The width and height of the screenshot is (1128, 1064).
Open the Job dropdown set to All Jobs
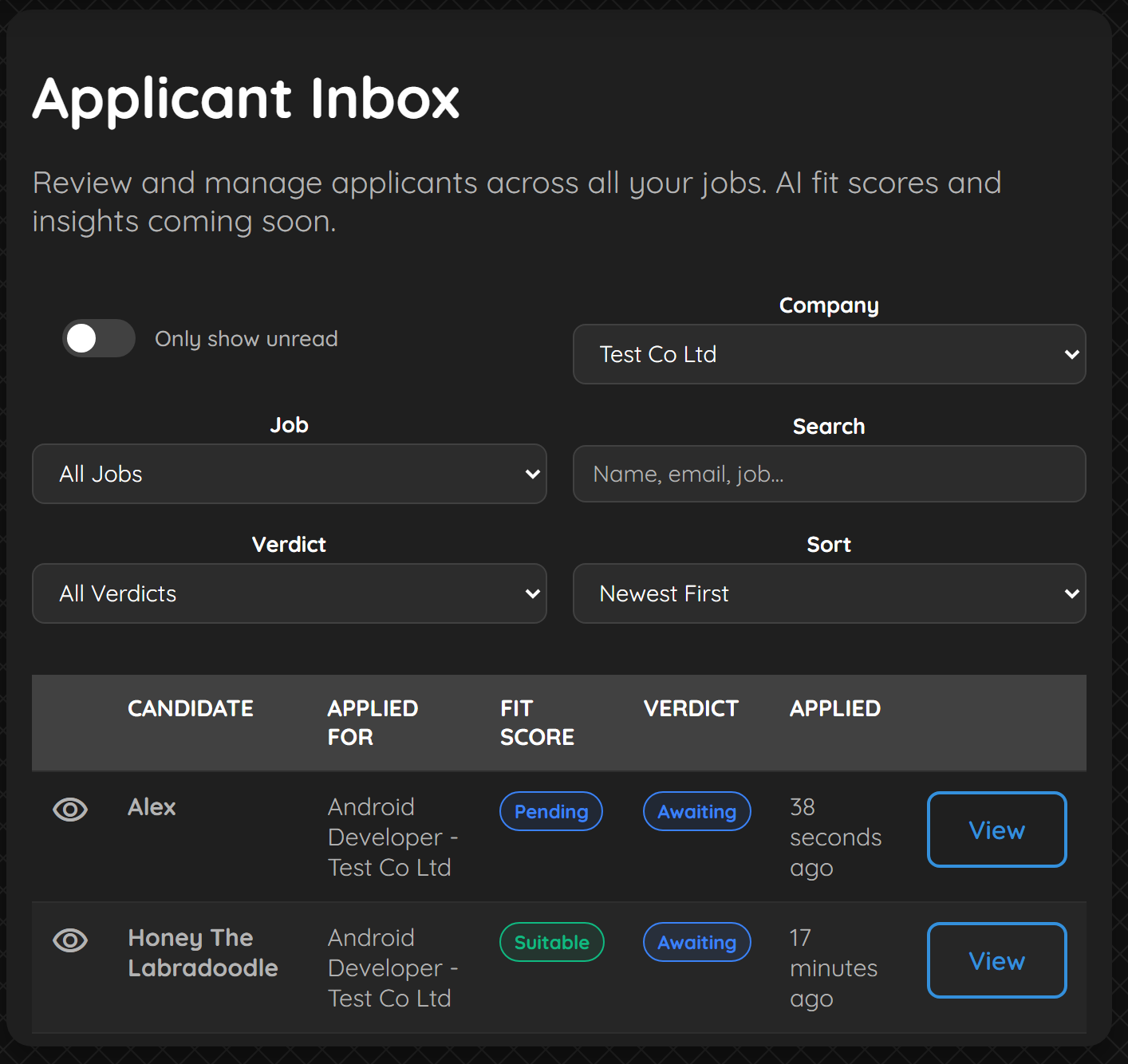pyautogui.click(x=289, y=474)
